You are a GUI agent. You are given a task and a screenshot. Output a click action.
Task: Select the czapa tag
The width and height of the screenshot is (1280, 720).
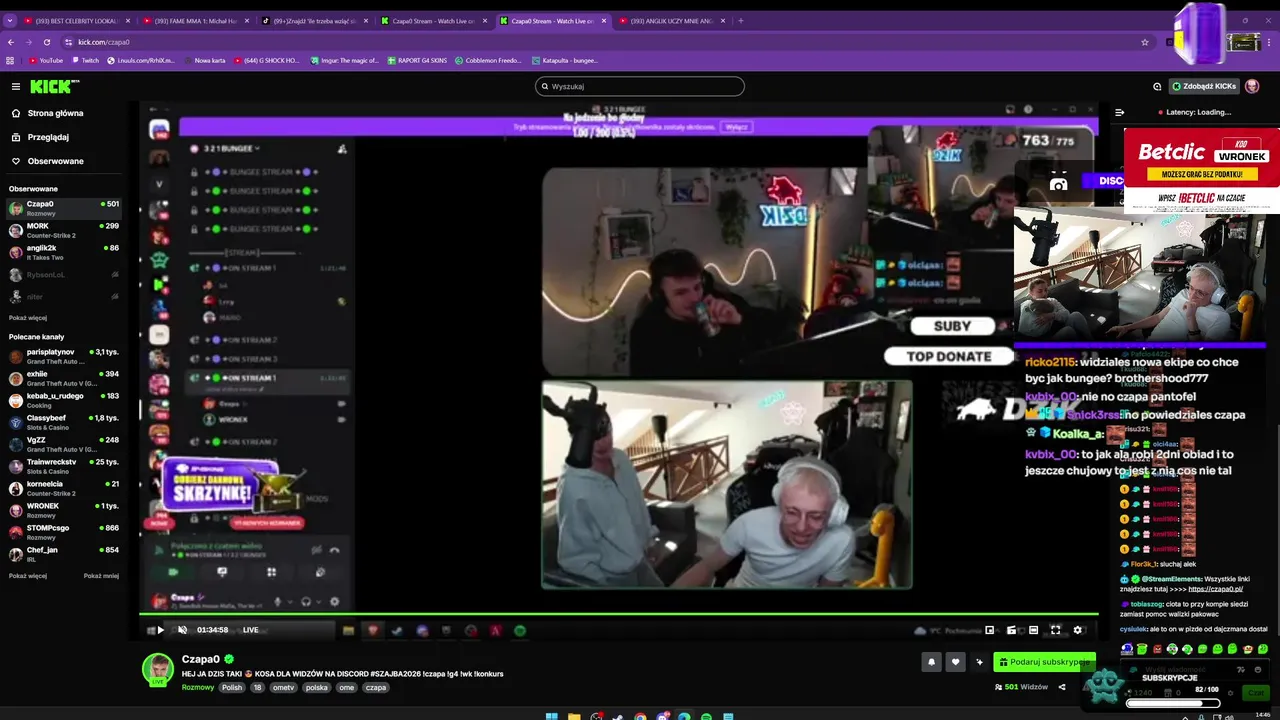376,688
